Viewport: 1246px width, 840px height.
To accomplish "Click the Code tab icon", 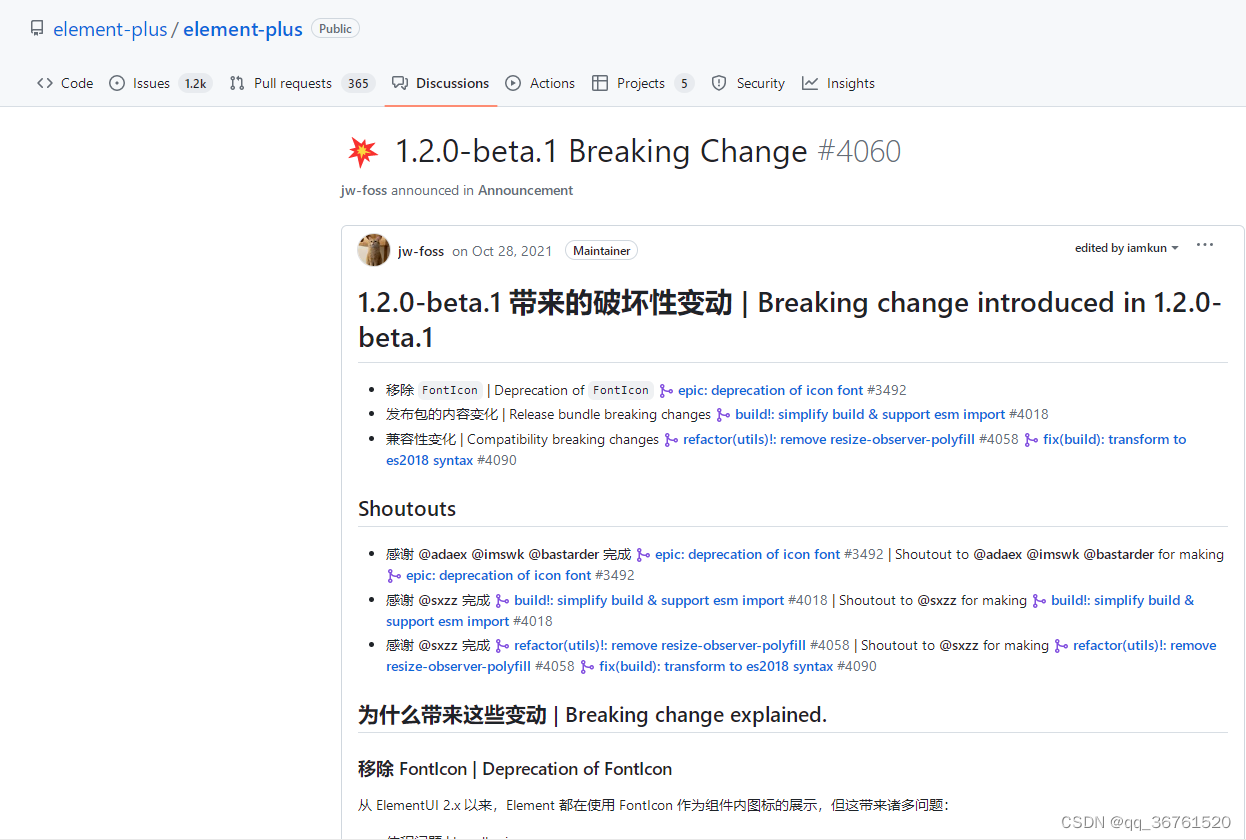I will 45,83.
